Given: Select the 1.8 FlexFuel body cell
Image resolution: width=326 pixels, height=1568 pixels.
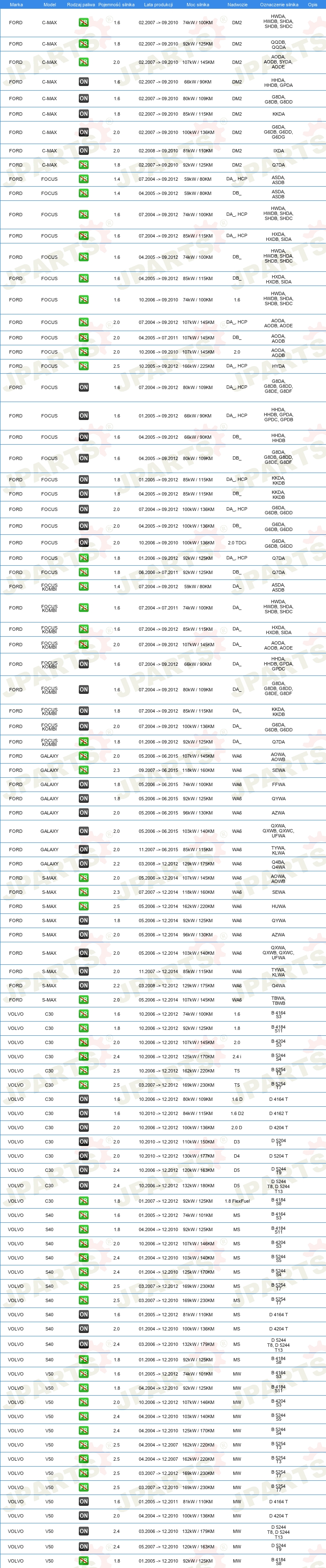Looking at the screenshot, I should (237, 1201).
